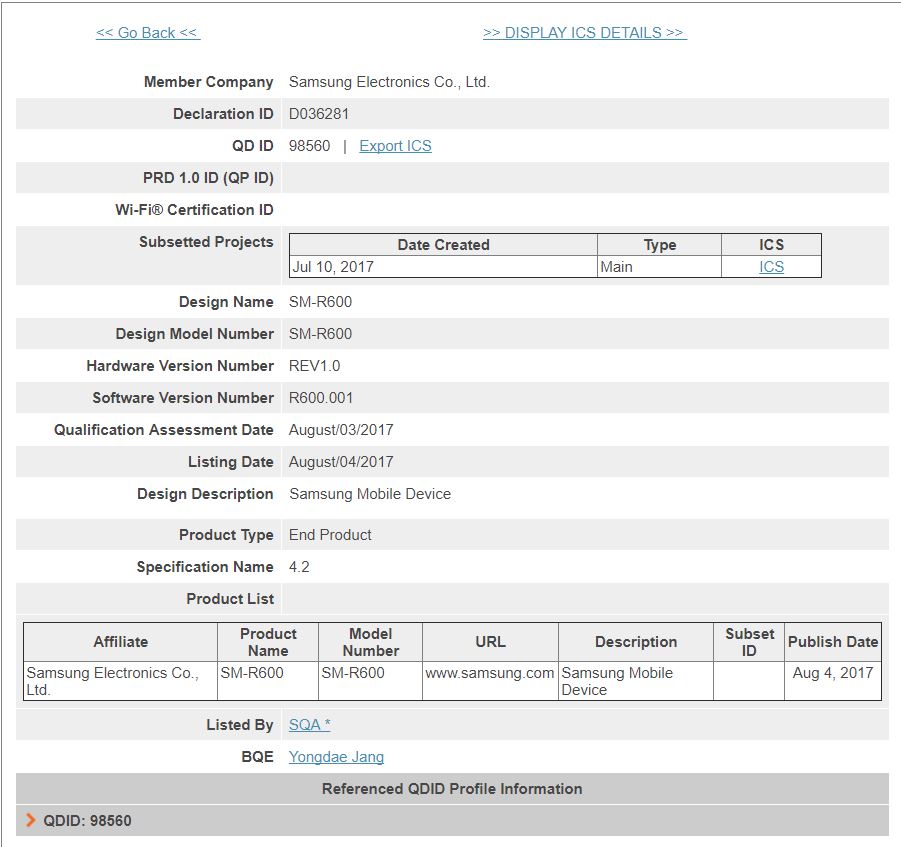This screenshot has width=901, height=847.
Task: Click 'Samsung Electronics Co., Ltd.' Member Company value
Action: [389, 82]
